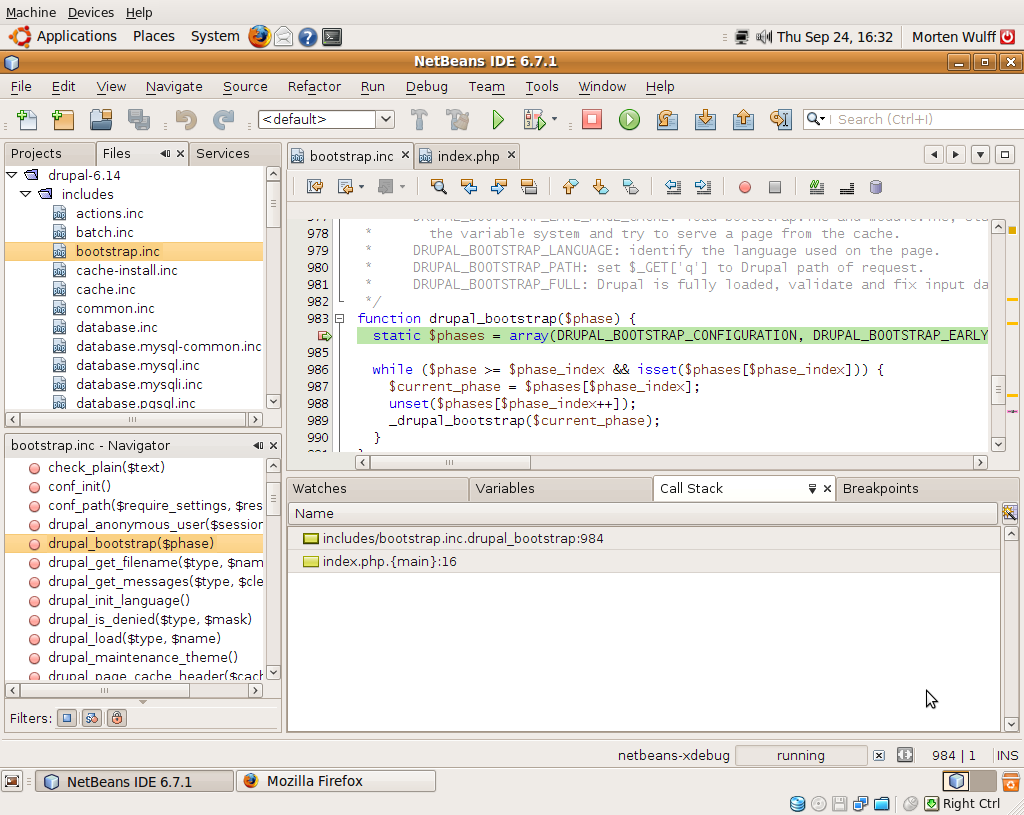Click the NetBeans IDE 6.7.1 taskbar button
This screenshot has width=1024, height=815.
[x=134, y=782]
